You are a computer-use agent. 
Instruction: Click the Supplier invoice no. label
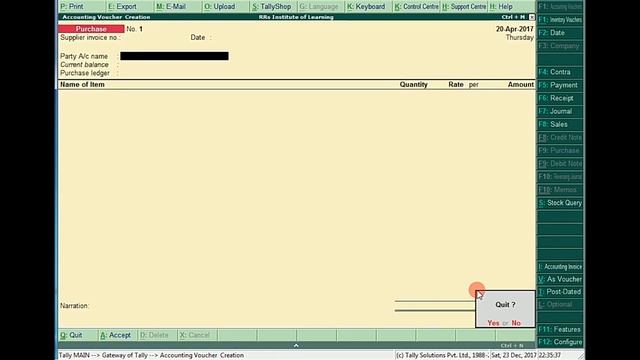click(x=90, y=38)
